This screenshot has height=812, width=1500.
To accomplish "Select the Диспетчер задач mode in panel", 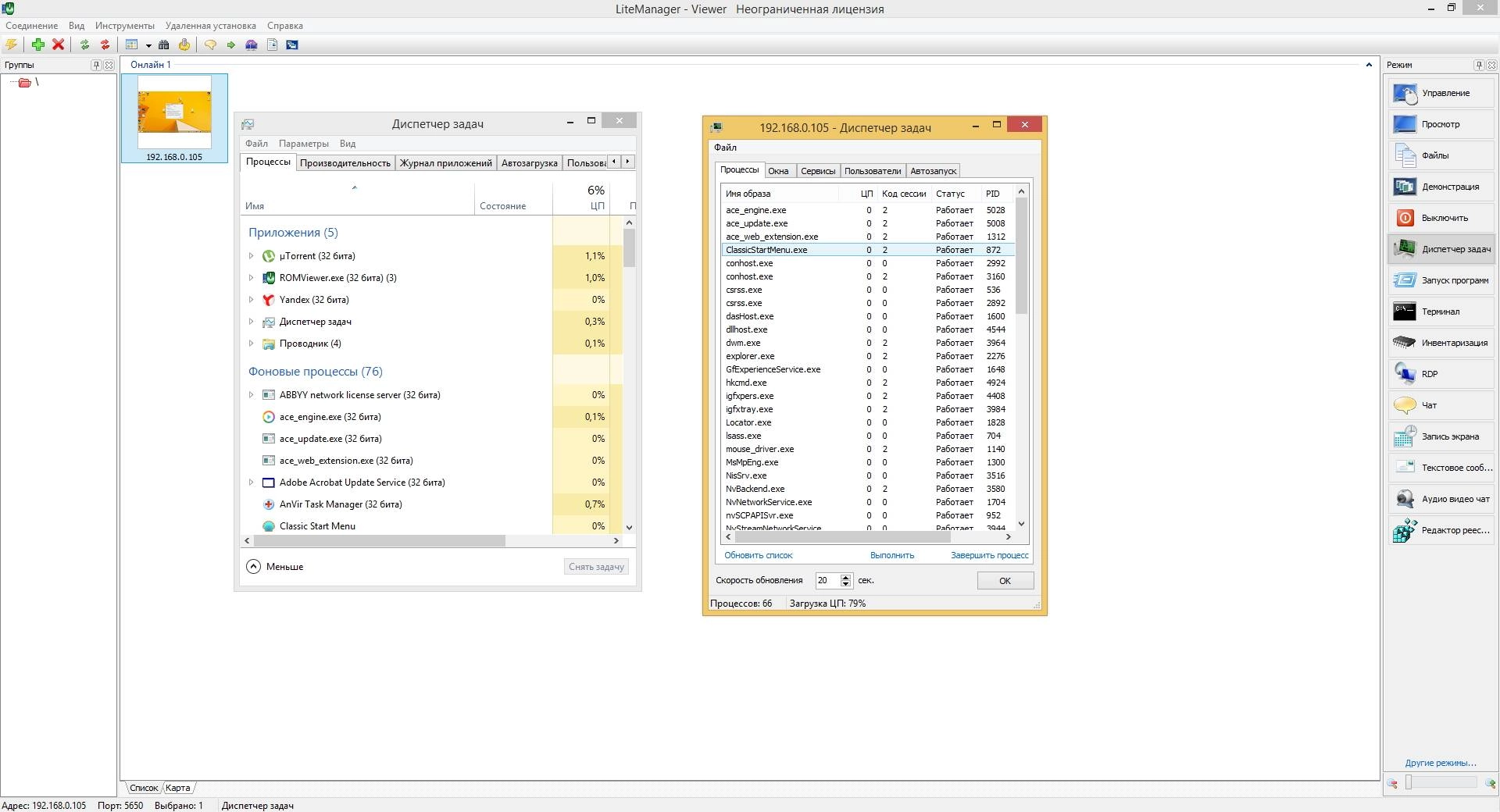I will [1441, 249].
